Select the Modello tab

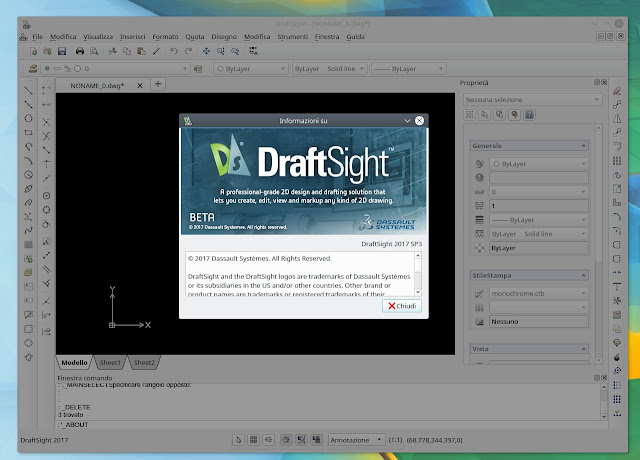click(74, 362)
